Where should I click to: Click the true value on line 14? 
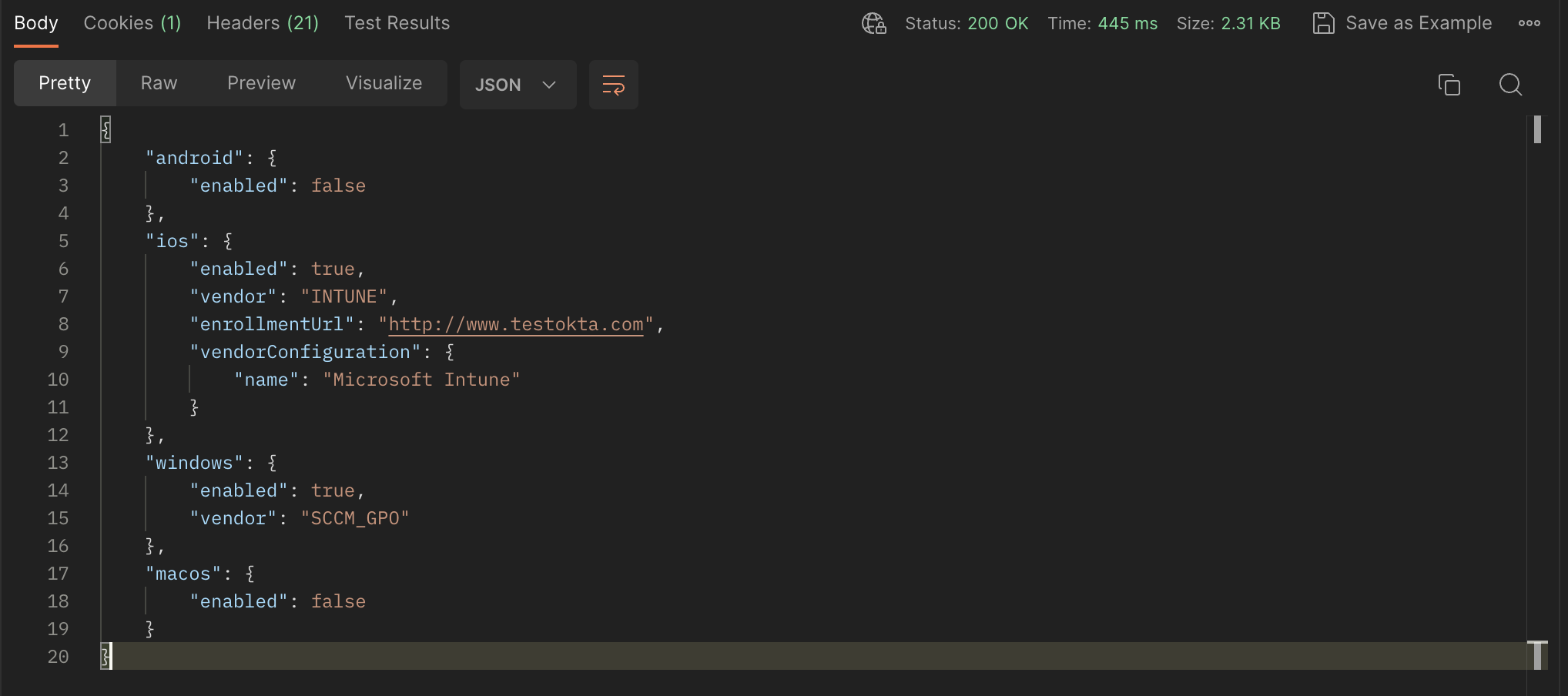[x=333, y=490]
